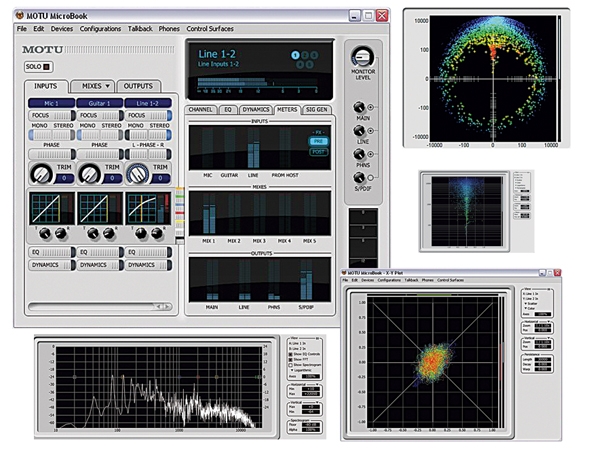Open the File menu

click(x=21, y=29)
